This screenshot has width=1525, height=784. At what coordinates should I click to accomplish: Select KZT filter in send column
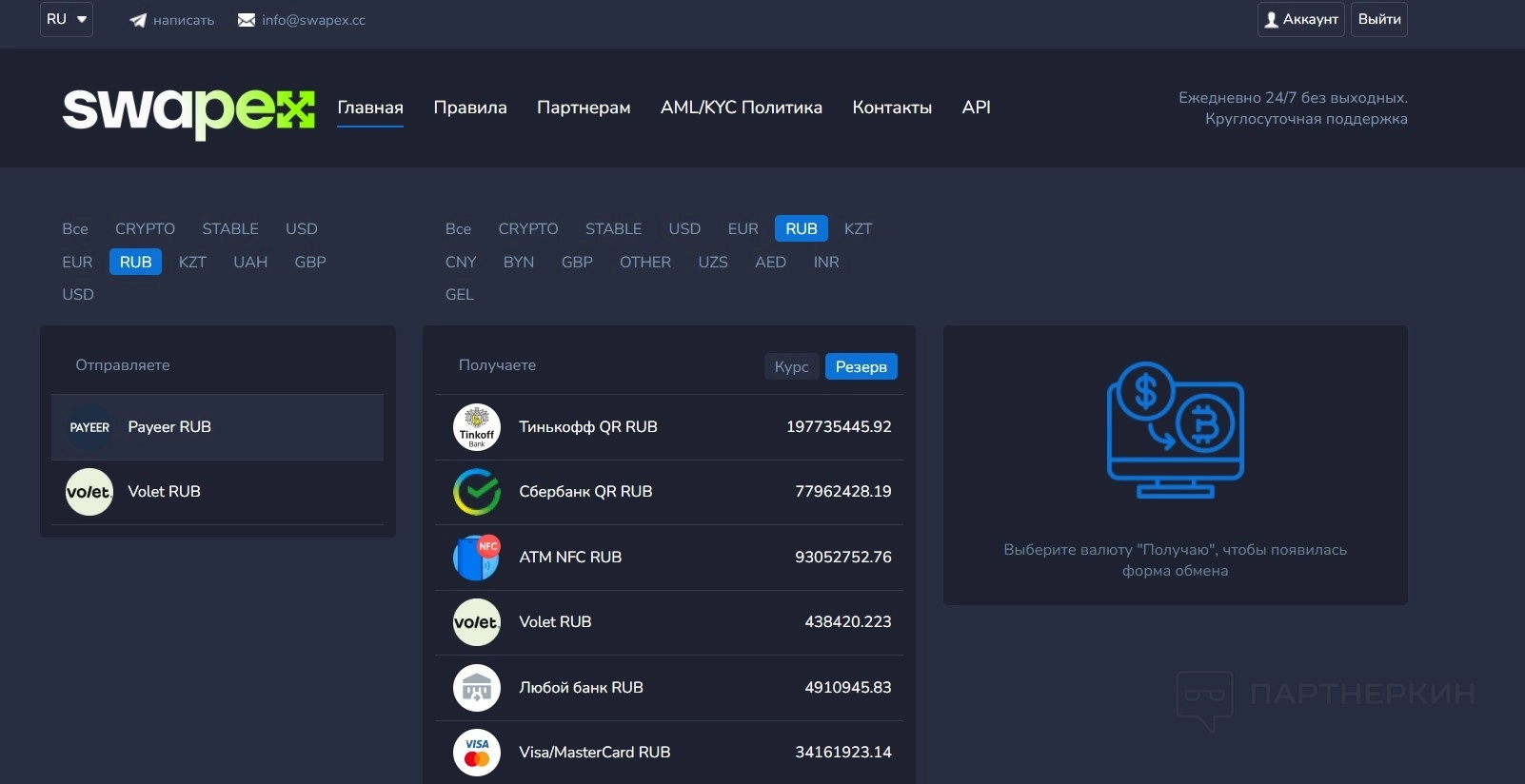[x=192, y=262]
